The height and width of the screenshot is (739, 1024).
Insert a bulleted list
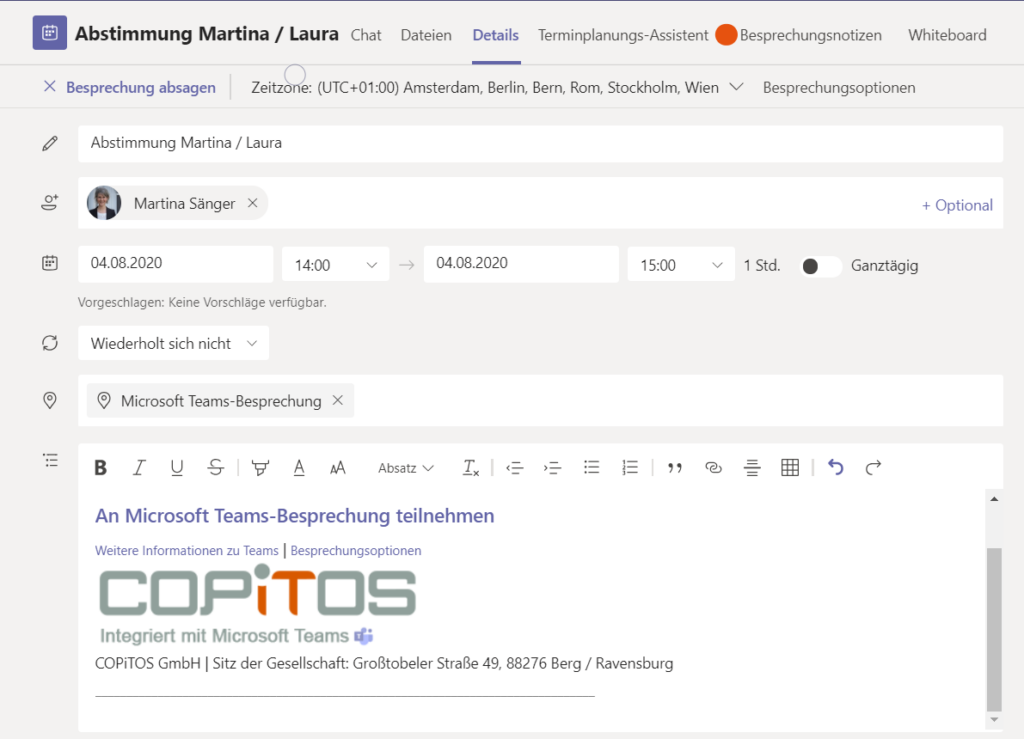pos(592,467)
